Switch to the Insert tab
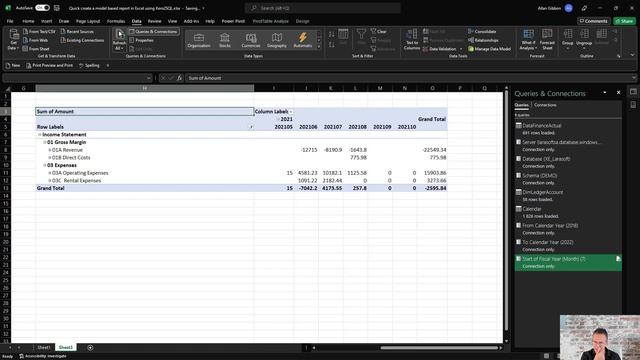The image size is (640, 360). pos(47,21)
